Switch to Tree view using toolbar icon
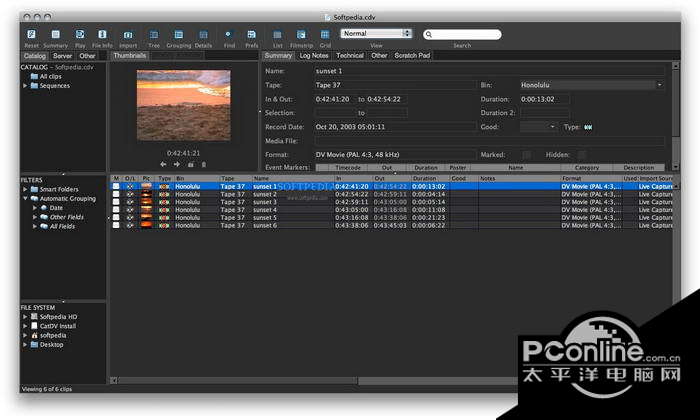 [154, 35]
